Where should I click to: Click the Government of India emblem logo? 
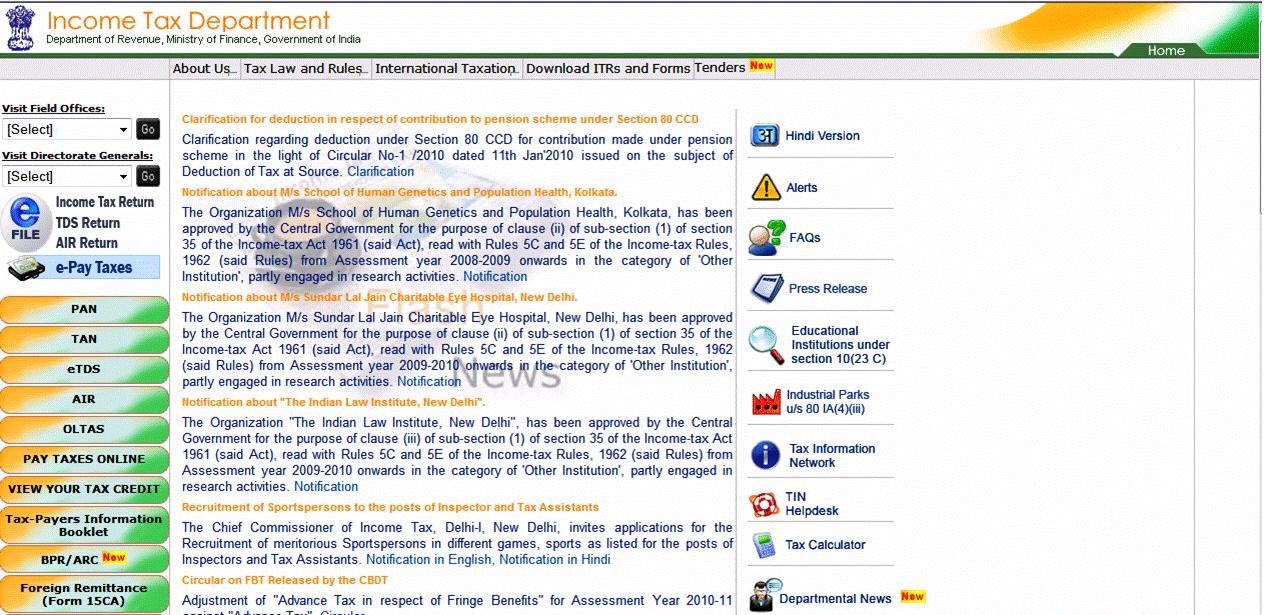tap(19, 28)
